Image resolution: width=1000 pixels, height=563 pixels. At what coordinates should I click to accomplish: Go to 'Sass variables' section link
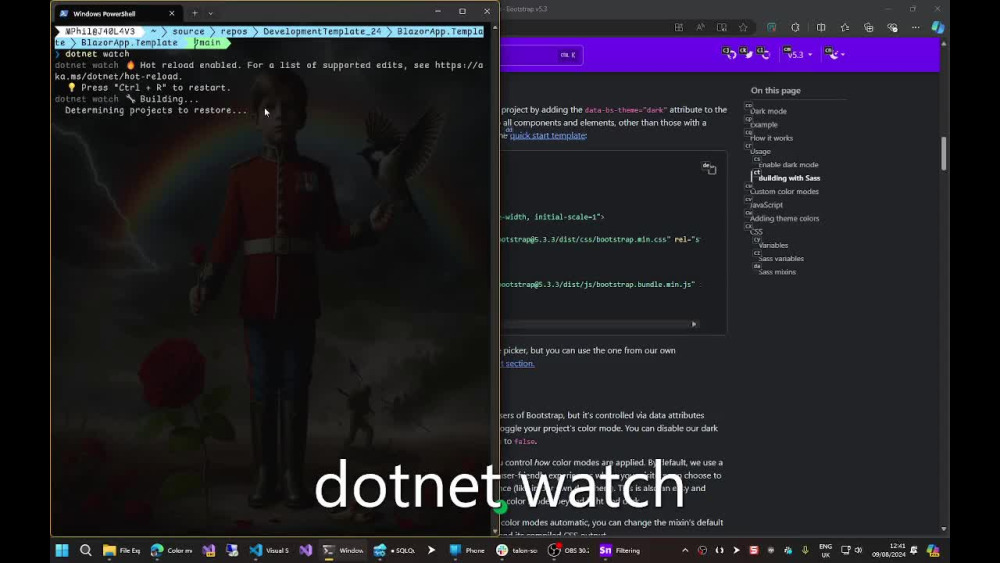(x=781, y=258)
